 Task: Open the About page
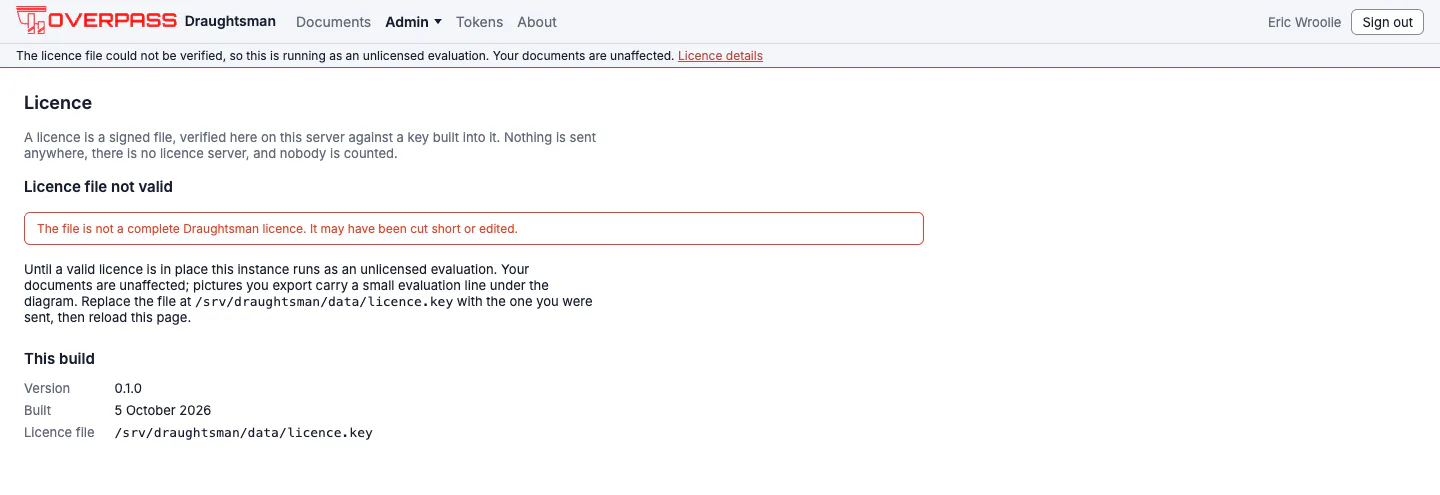tap(537, 22)
